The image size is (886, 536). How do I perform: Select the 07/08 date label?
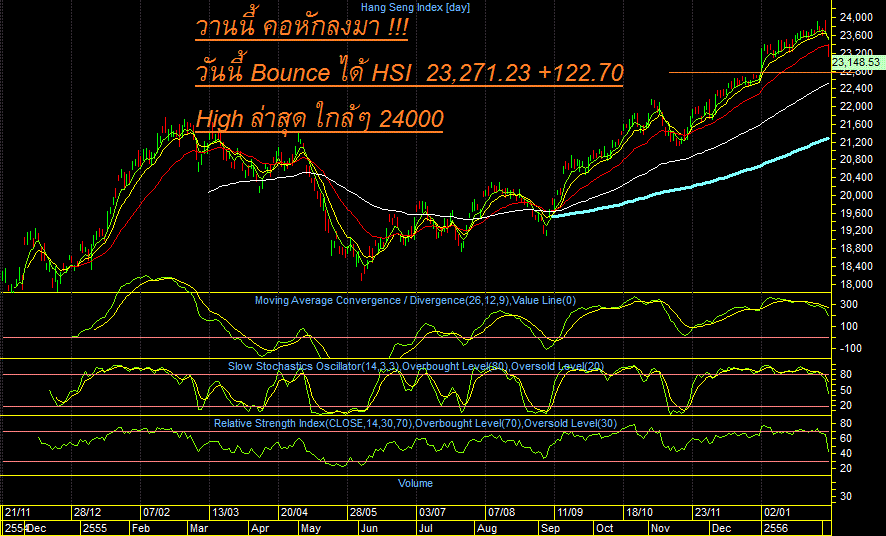coord(502,512)
